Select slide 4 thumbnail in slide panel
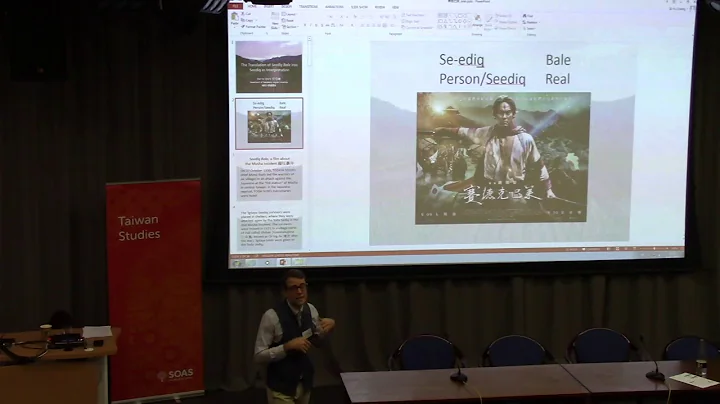The image size is (720, 404). [270, 230]
